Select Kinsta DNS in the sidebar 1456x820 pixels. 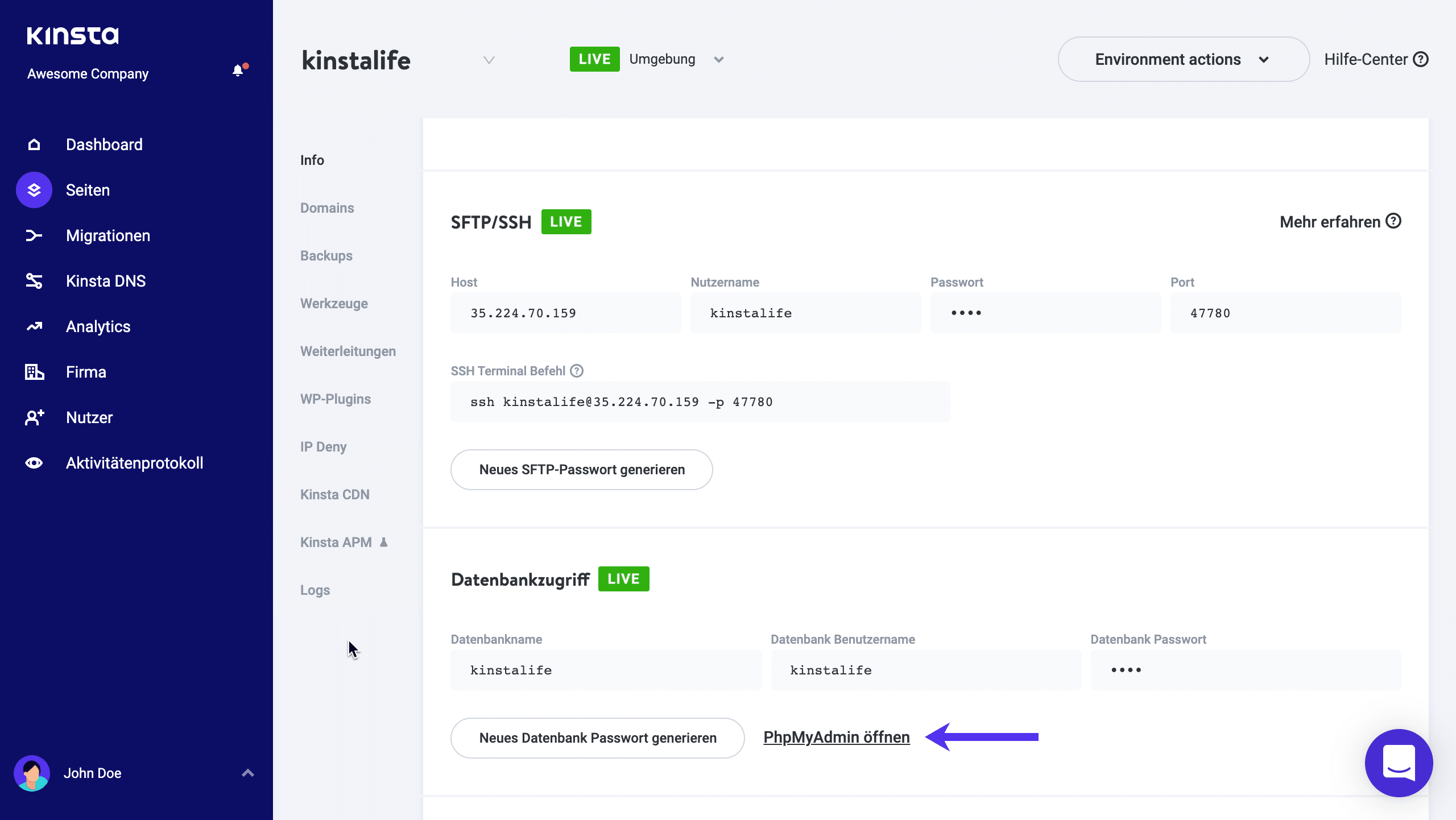coord(106,280)
